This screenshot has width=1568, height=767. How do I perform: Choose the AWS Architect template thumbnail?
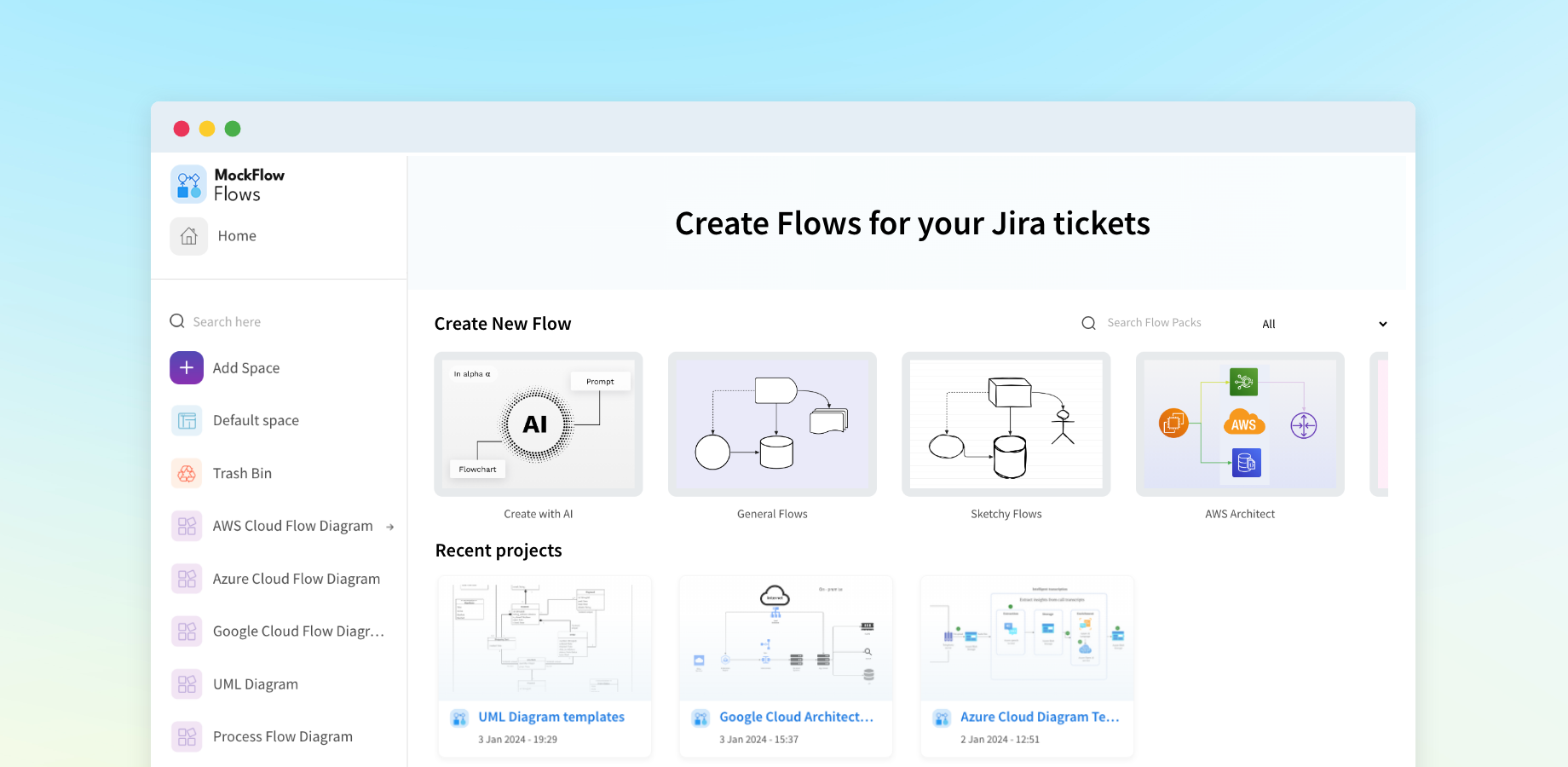[x=1240, y=424]
